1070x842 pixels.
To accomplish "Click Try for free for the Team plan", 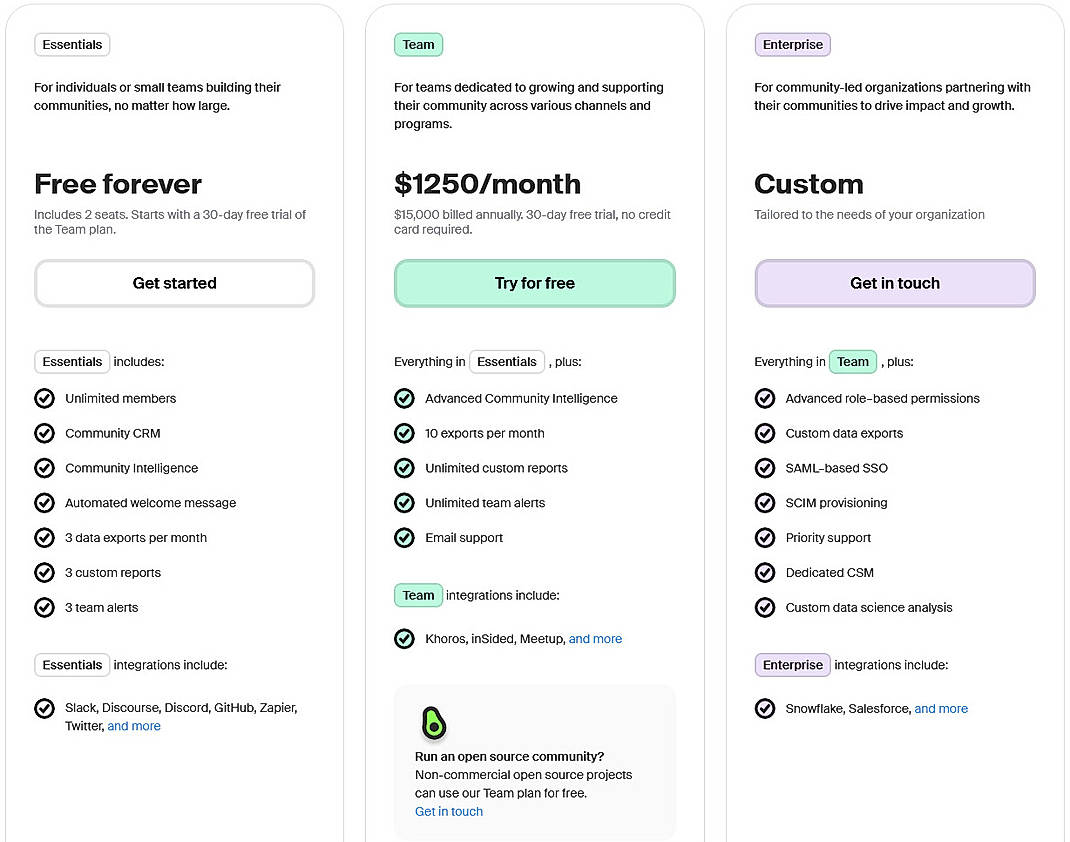I will 534,283.
